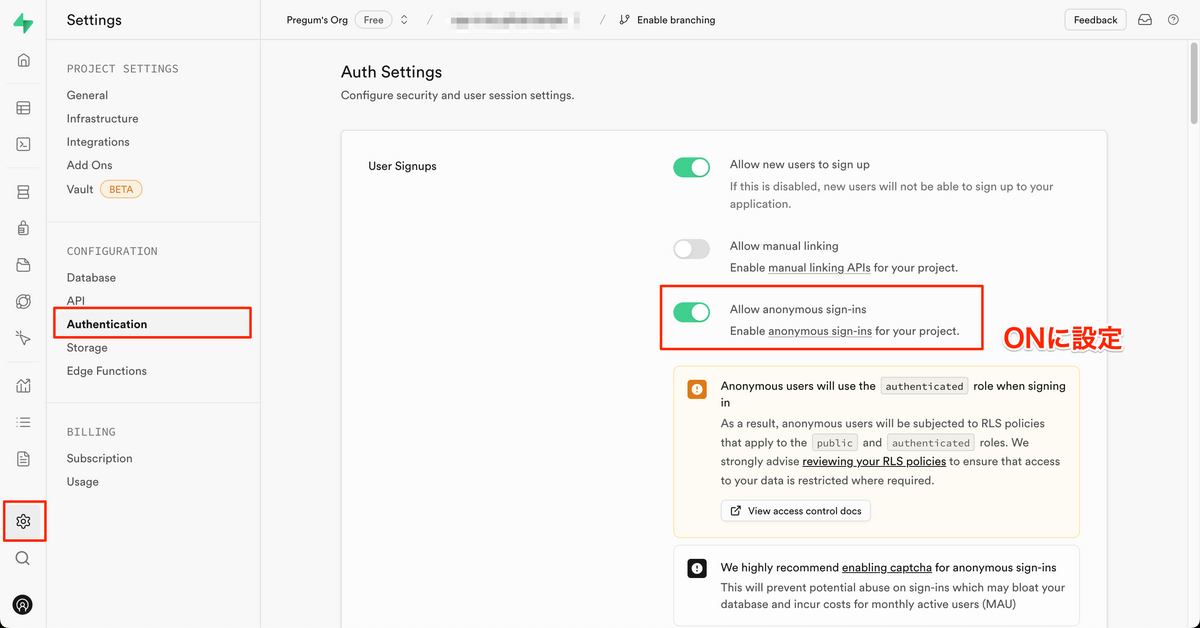Viewport: 1200px width, 628px height.
Task: Open the project switcher next to Free badge
Action: [x=402, y=19]
